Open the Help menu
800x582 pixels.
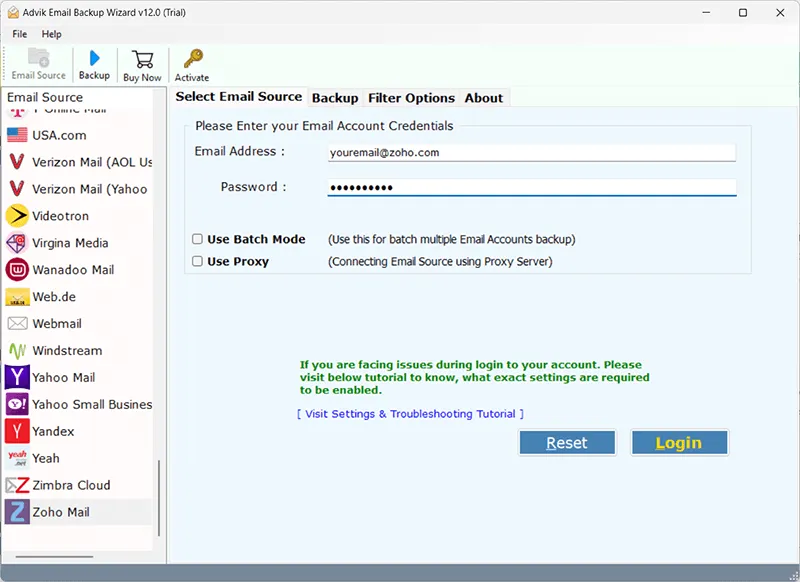pos(52,34)
